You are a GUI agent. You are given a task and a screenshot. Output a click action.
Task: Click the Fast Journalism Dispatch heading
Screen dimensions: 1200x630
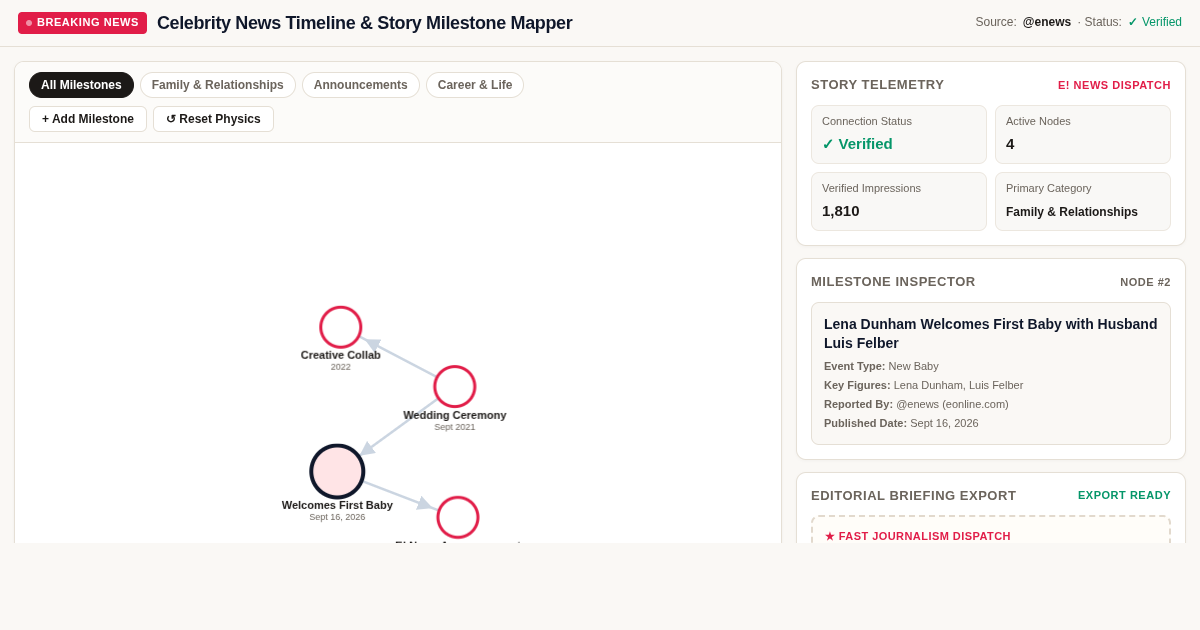point(917,536)
